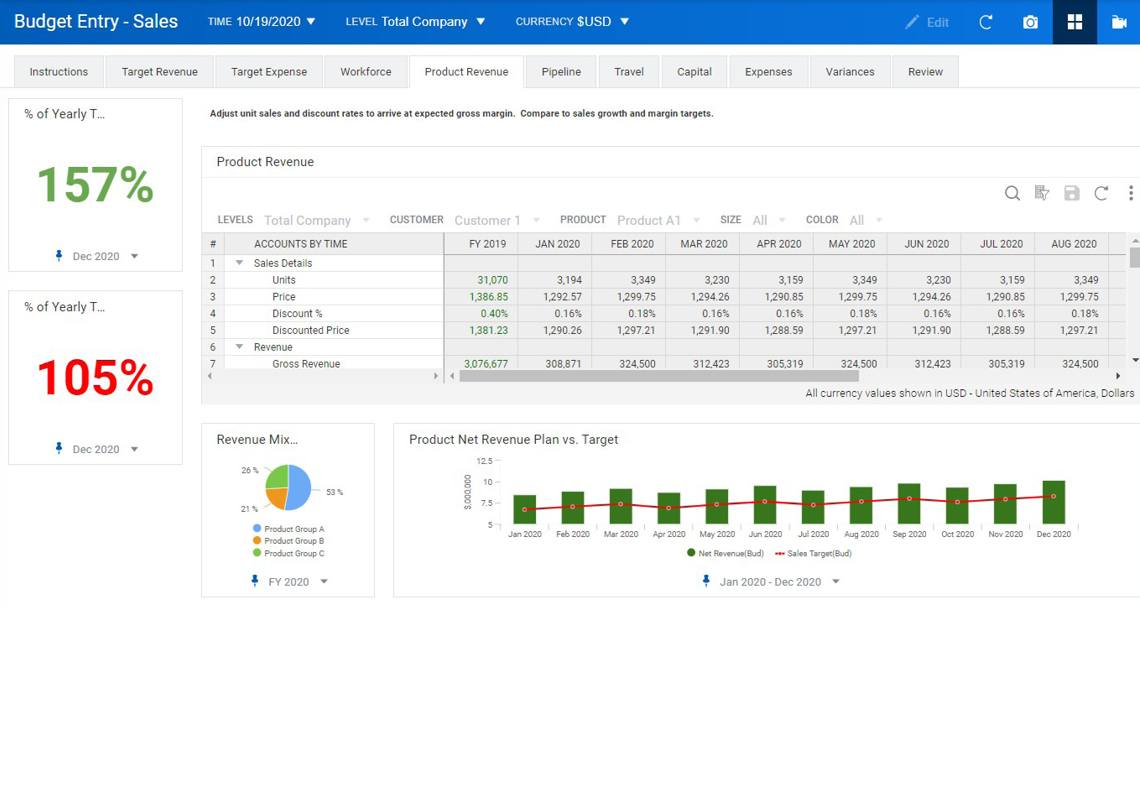Click the pin icon beside FY 2020
Screen dimensions: 1140x810
point(255,581)
